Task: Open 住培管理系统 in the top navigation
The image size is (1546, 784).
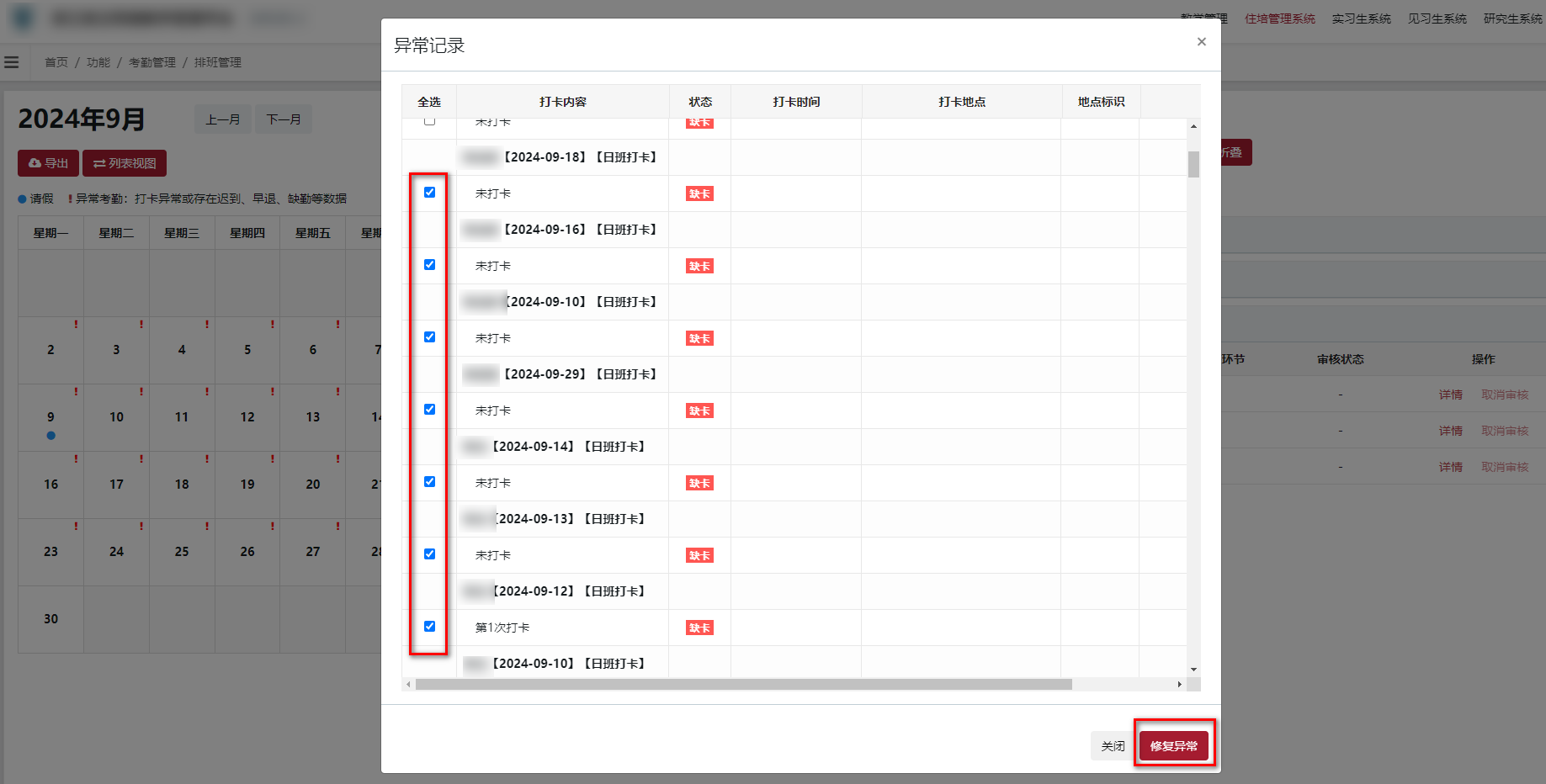Action: tap(1279, 19)
